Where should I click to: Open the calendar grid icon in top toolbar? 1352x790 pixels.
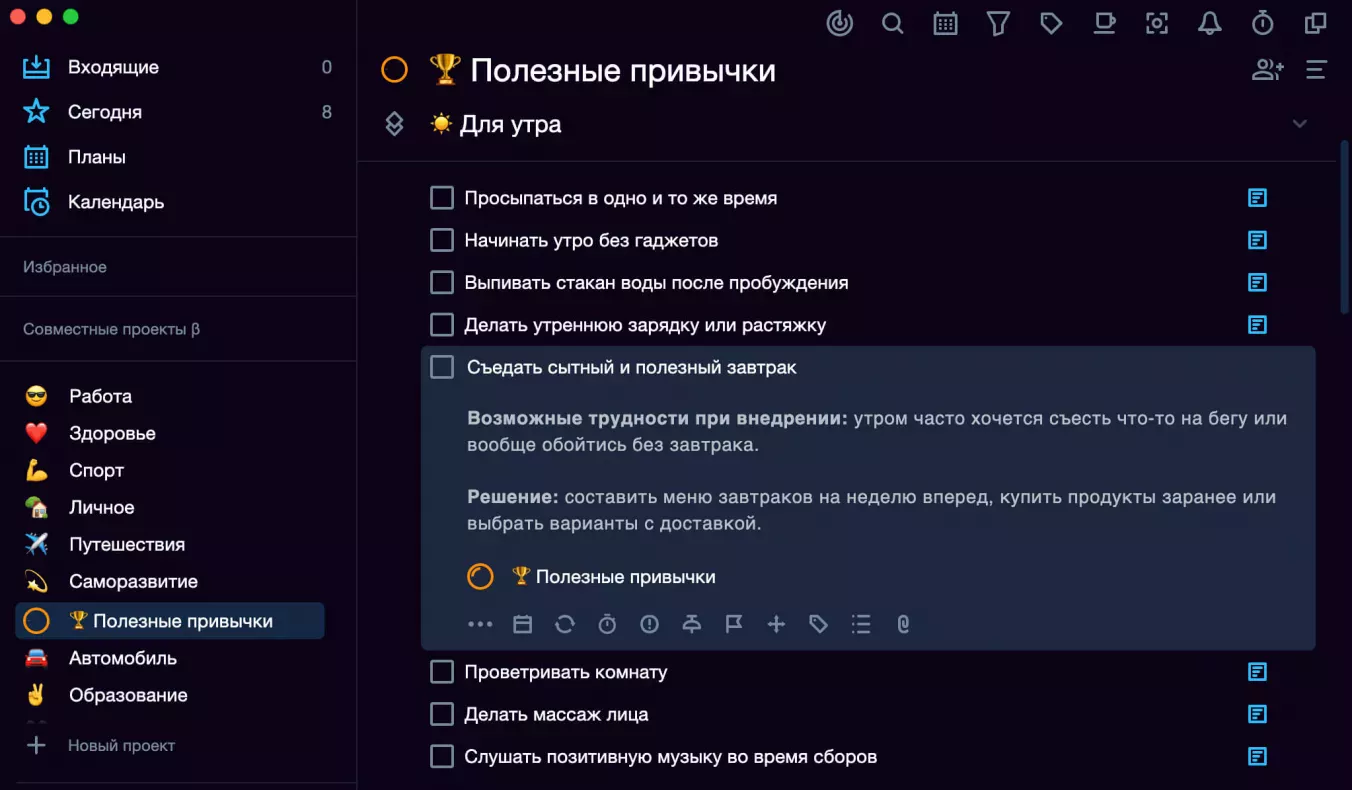(945, 23)
